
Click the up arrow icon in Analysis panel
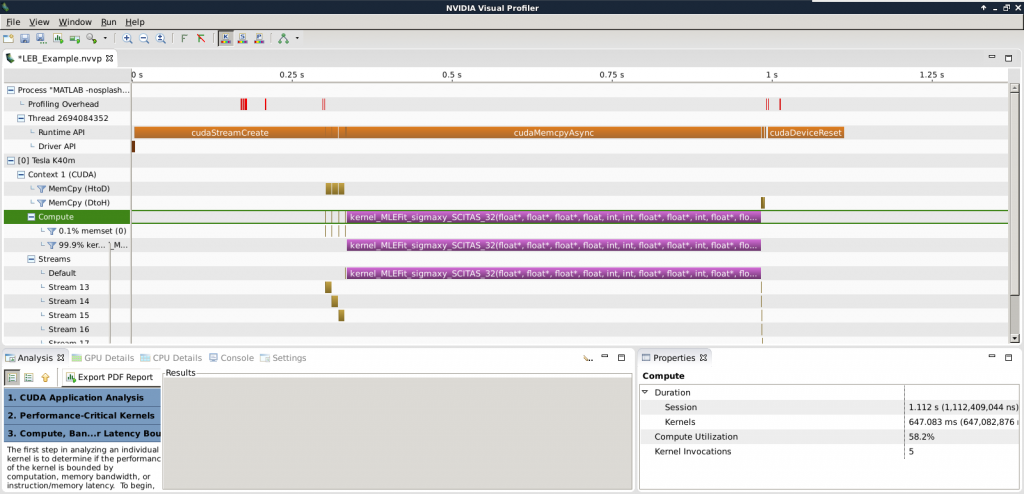point(45,377)
